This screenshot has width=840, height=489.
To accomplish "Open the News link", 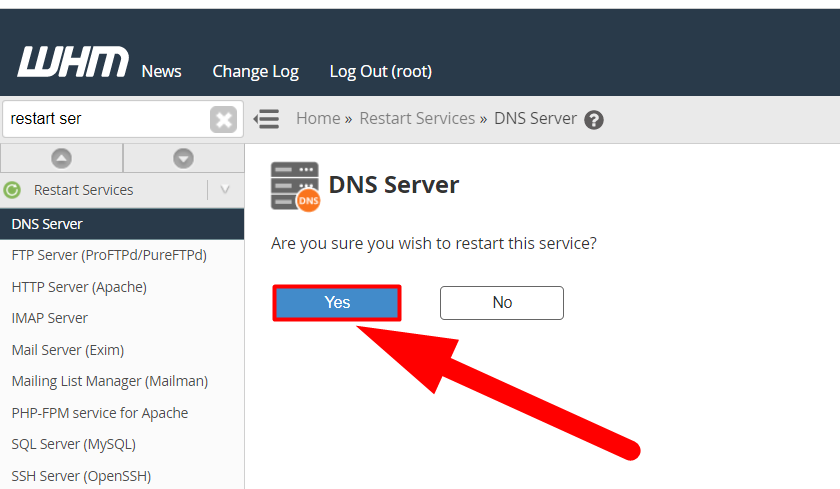I will tap(161, 71).
